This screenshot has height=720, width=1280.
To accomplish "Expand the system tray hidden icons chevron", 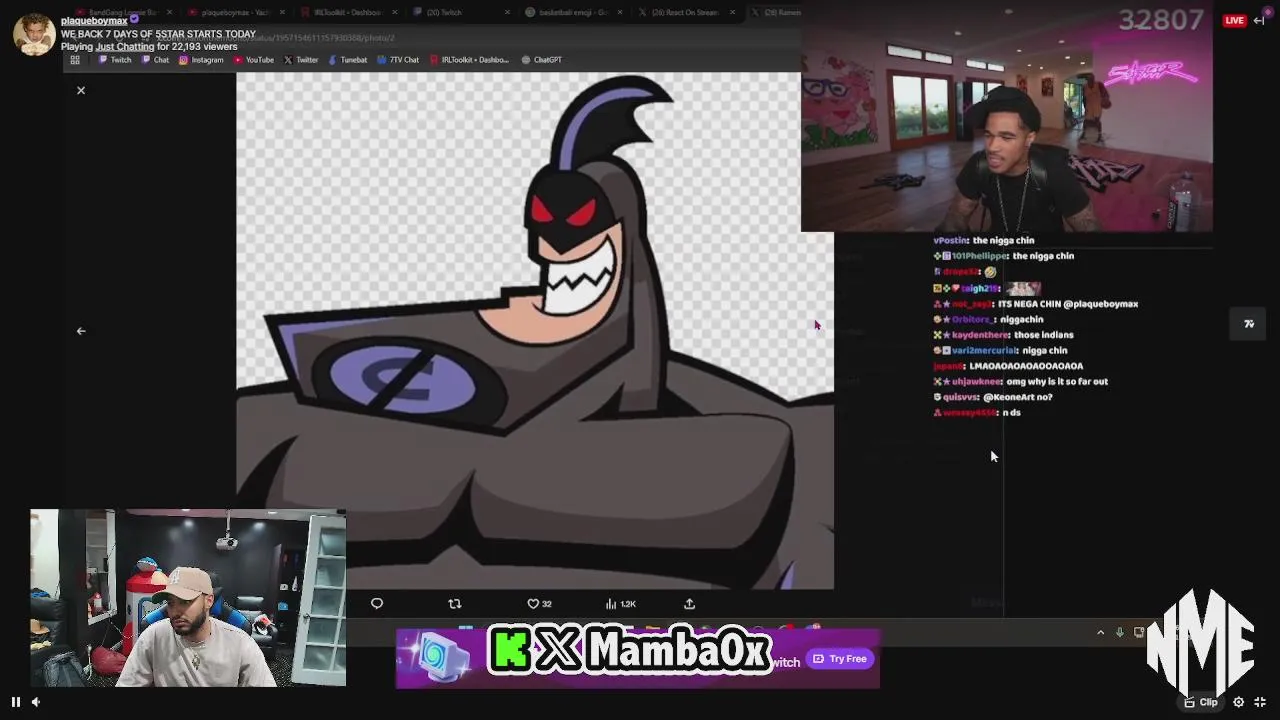I will [1101, 632].
